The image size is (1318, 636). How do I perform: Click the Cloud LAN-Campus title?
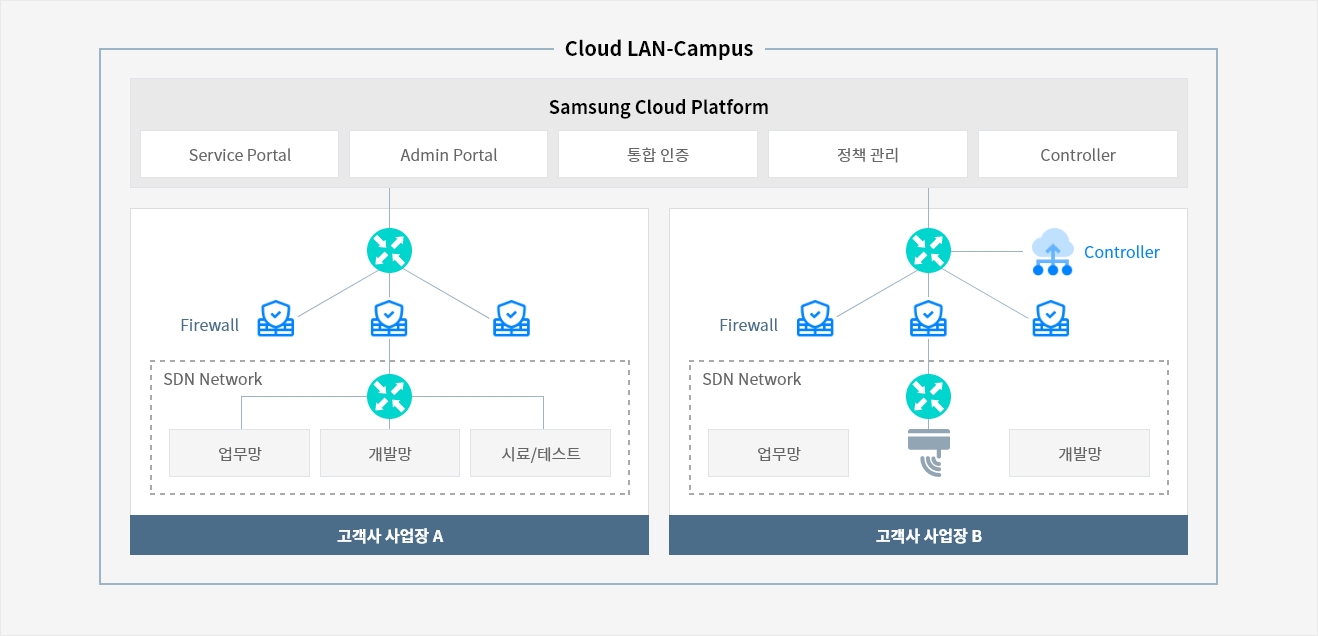point(659,48)
